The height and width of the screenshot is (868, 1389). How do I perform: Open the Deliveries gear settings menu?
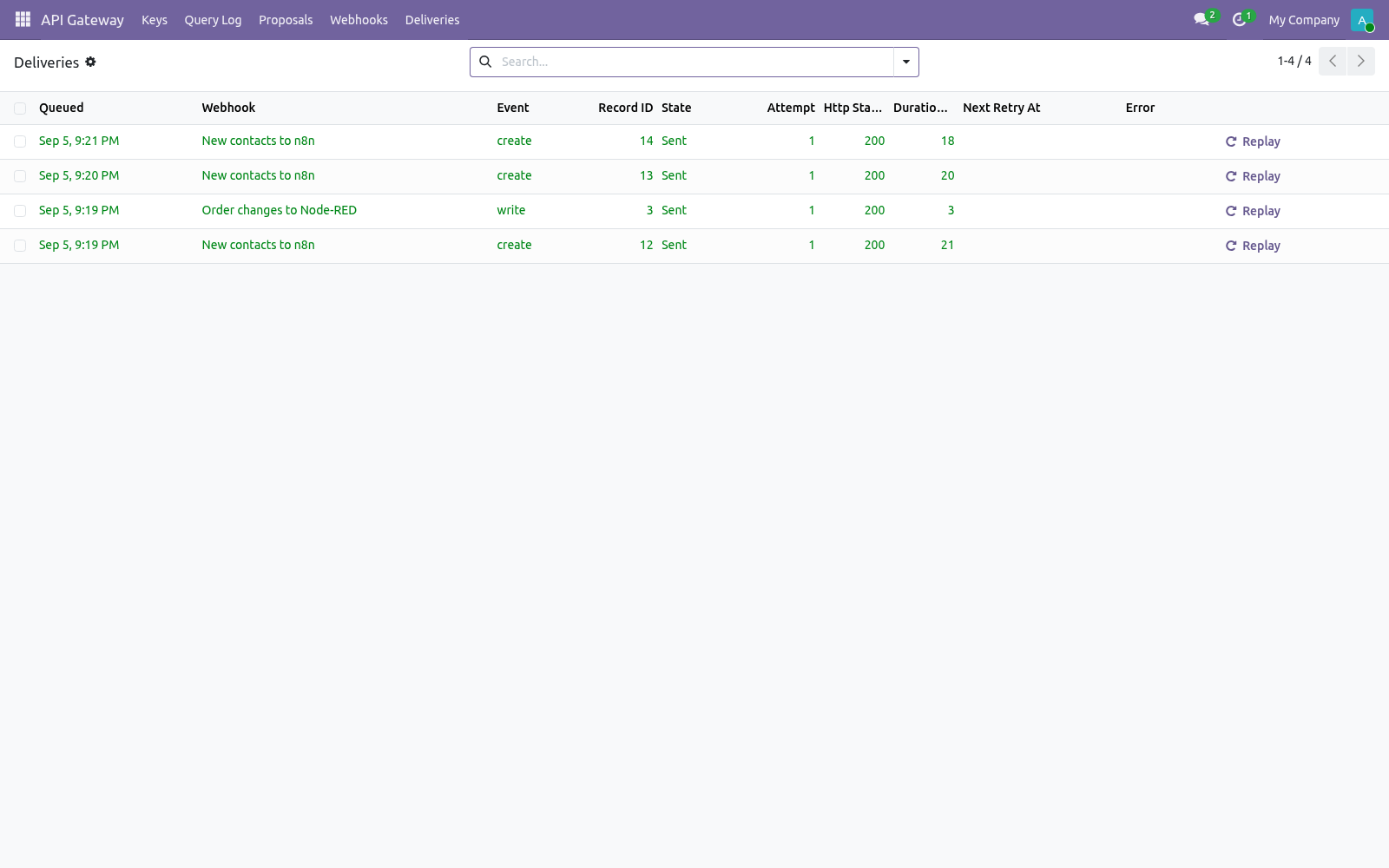[x=90, y=62]
